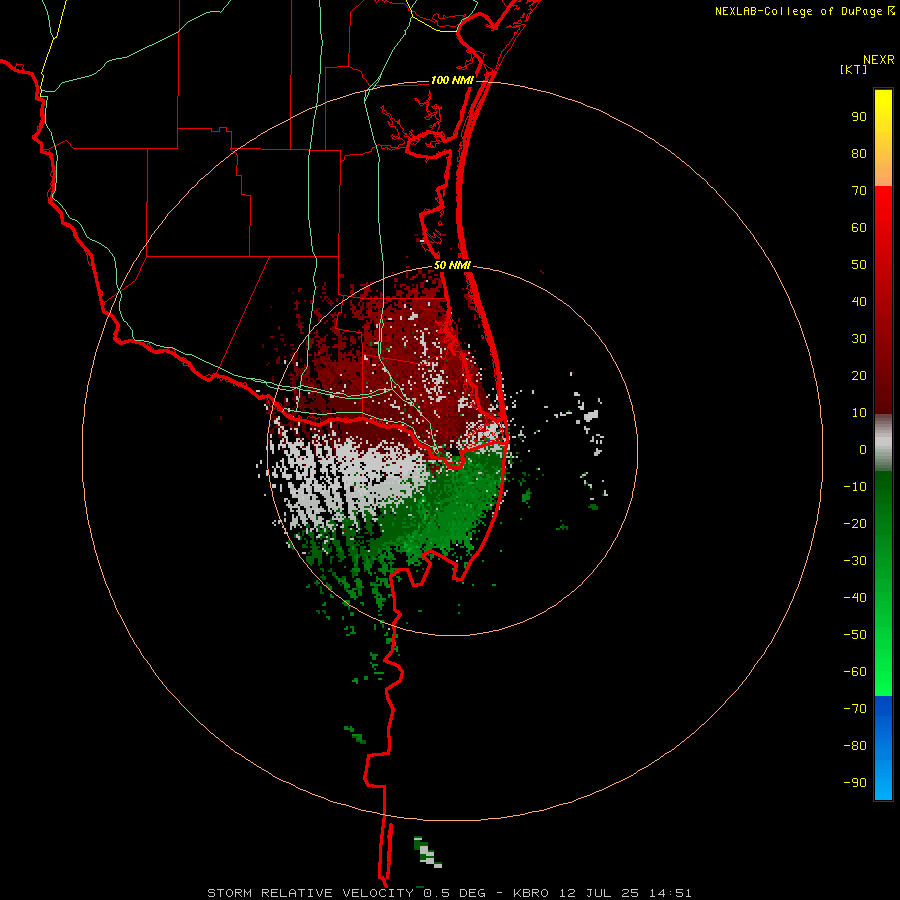
Task: Click the 0 scale label
Action: click(863, 450)
